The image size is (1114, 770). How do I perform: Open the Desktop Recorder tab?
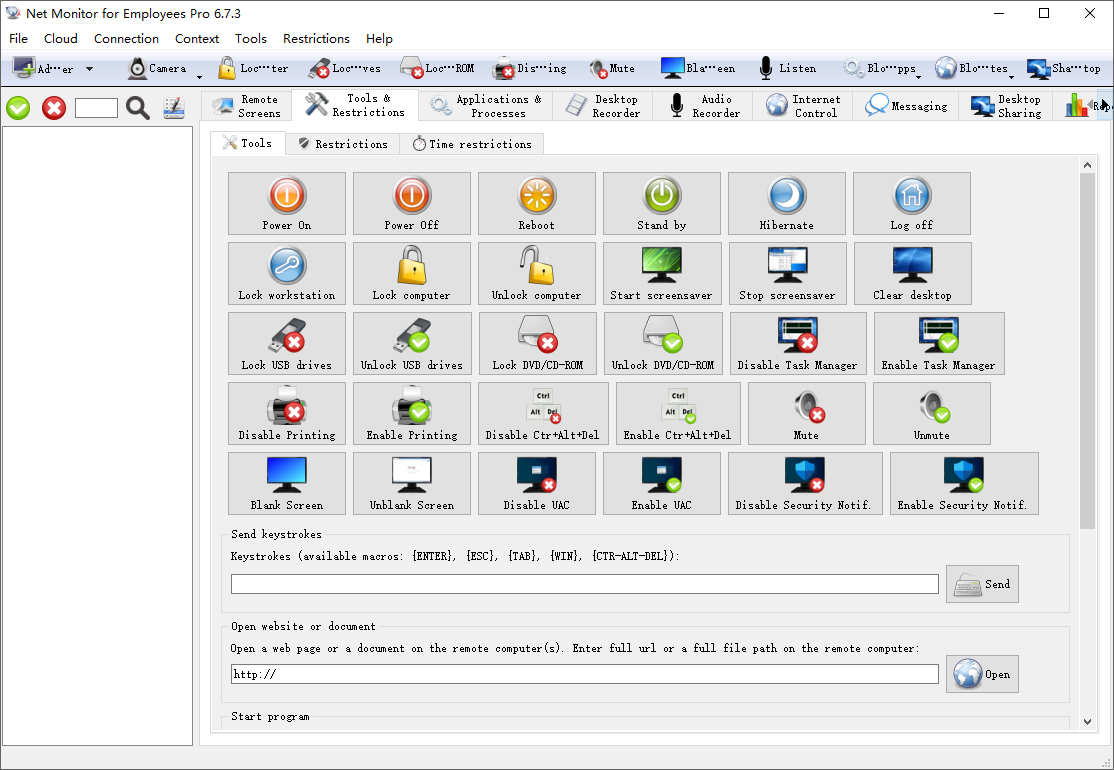pyautogui.click(x=602, y=106)
